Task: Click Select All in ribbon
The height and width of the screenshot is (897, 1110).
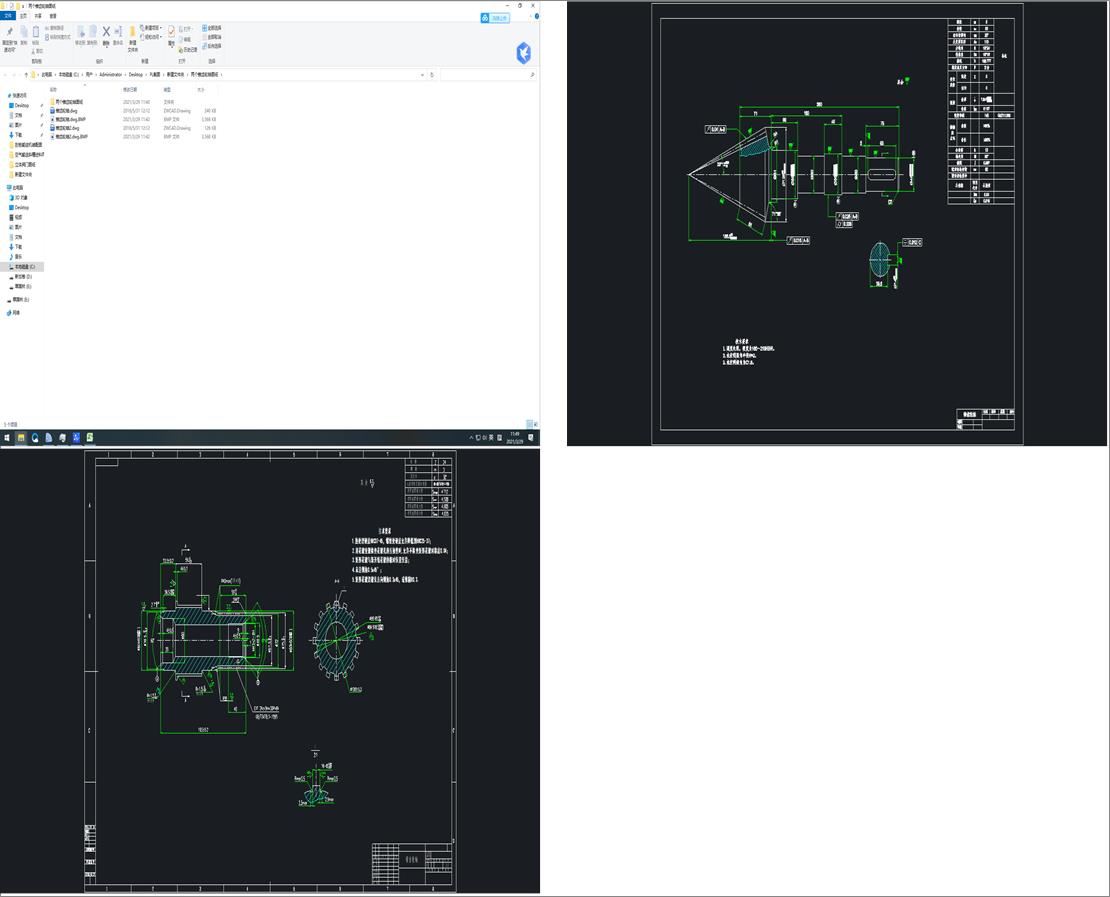Action: pos(211,28)
